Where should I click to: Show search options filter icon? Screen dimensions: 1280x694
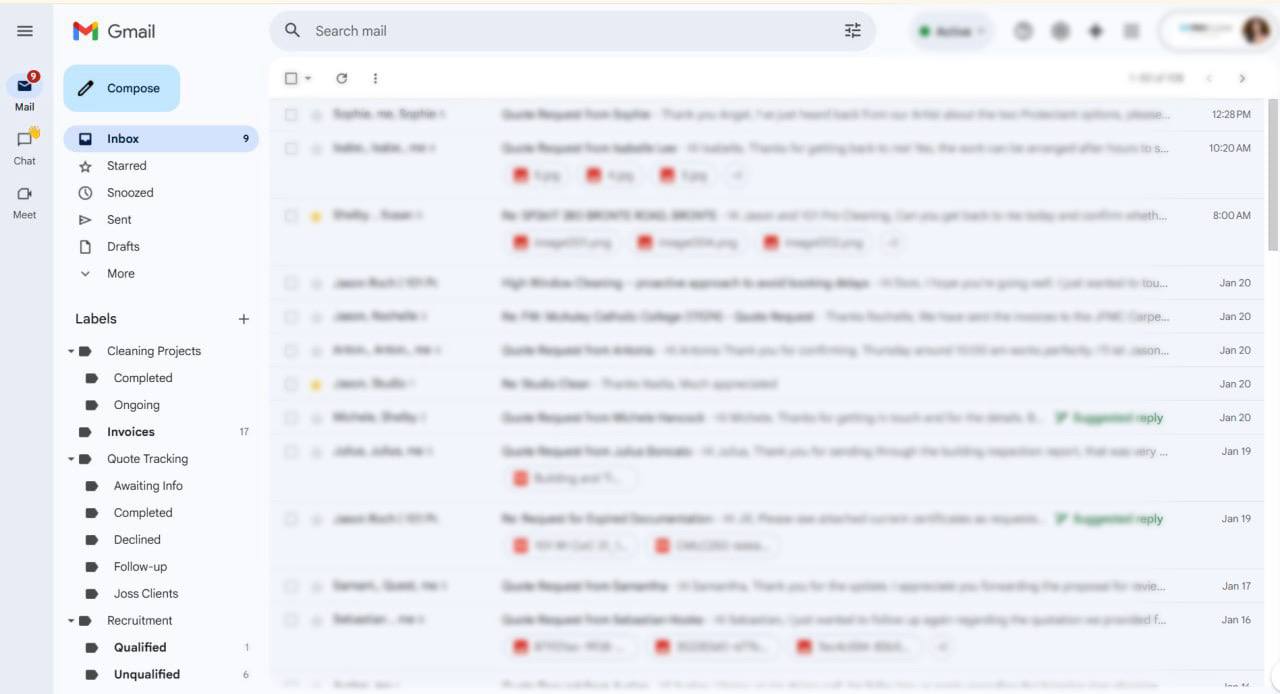click(853, 31)
